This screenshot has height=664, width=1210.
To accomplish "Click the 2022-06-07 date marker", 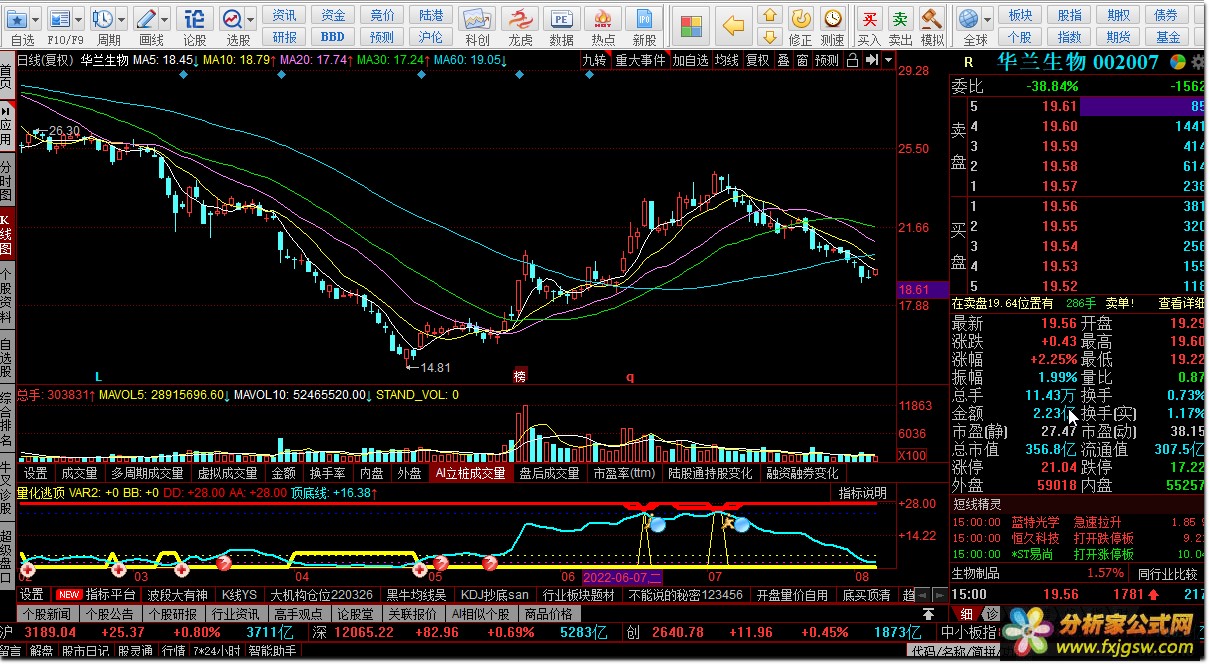I will 621,578.
